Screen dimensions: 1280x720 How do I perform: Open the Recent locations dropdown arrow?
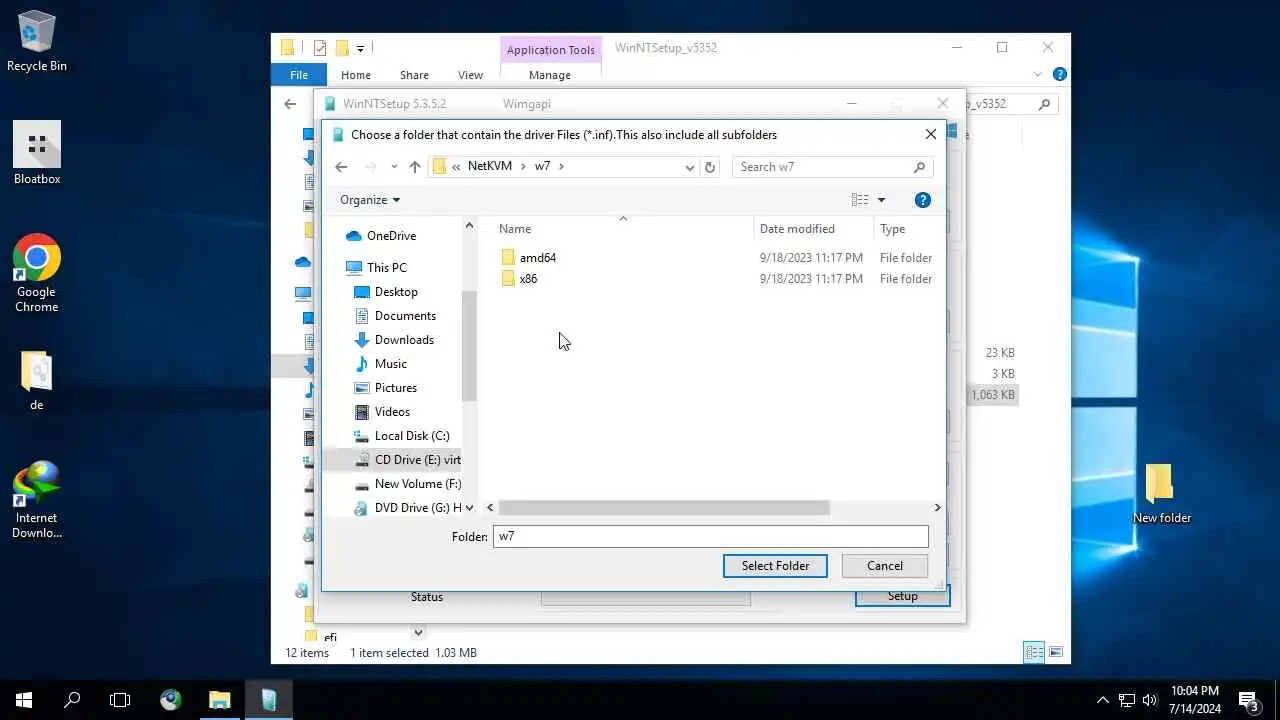click(394, 167)
